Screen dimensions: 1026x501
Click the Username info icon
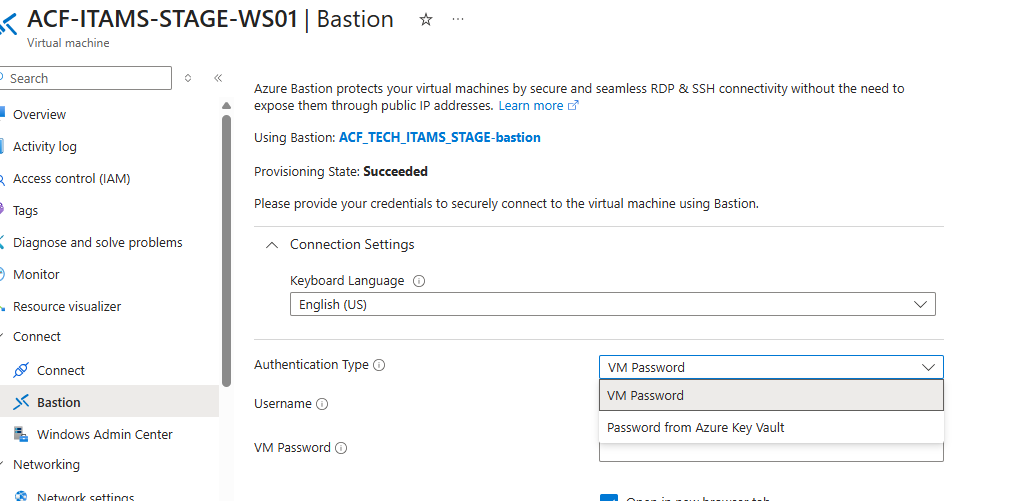coord(322,404)
